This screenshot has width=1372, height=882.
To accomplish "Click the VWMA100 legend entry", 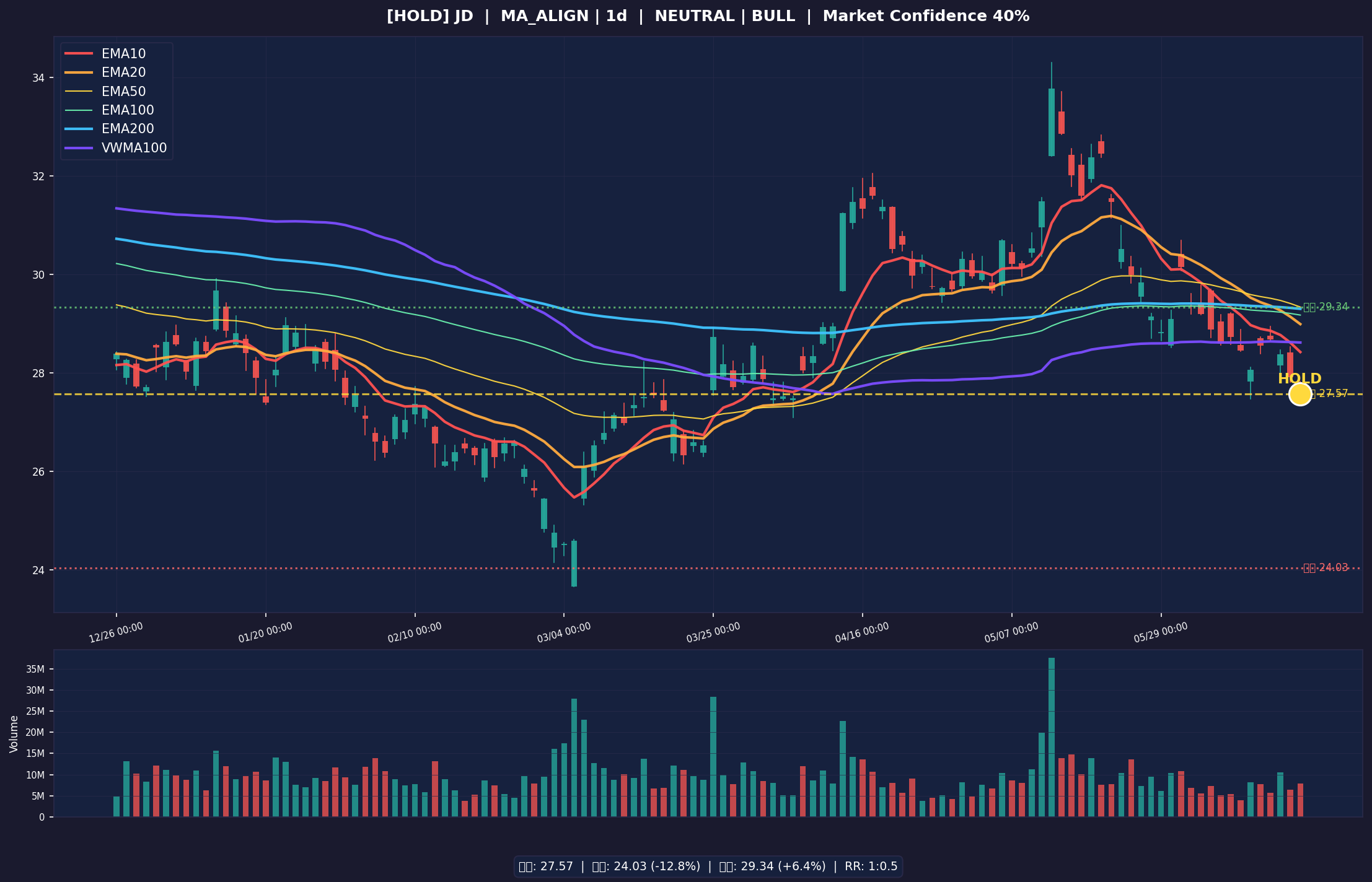I will (x=116, y=148).
